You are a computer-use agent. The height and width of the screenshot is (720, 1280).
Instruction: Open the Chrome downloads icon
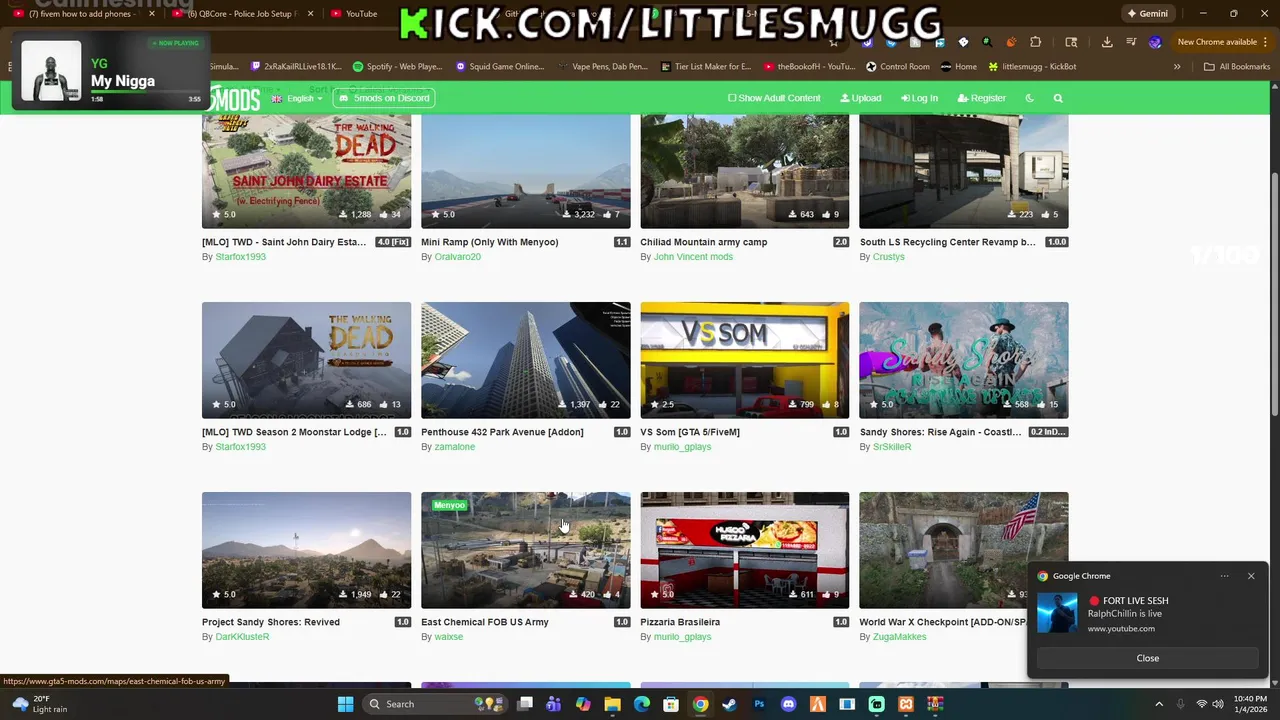tap(1107, 42)
